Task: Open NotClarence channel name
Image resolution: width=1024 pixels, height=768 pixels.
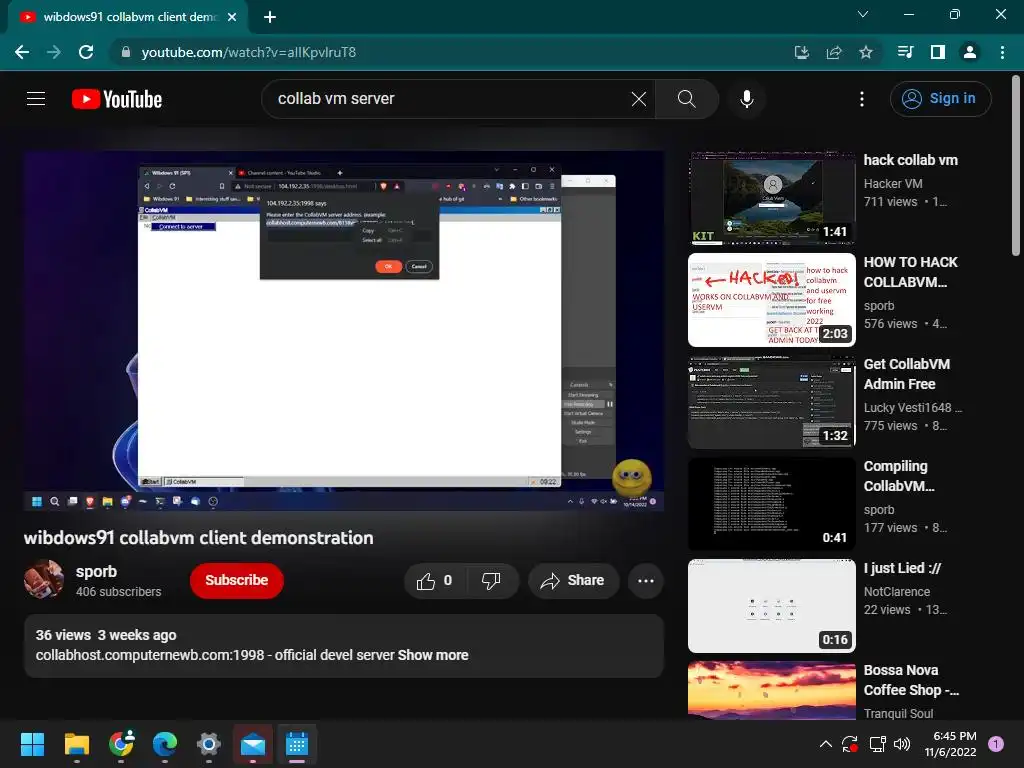Action: click(897, 592)
